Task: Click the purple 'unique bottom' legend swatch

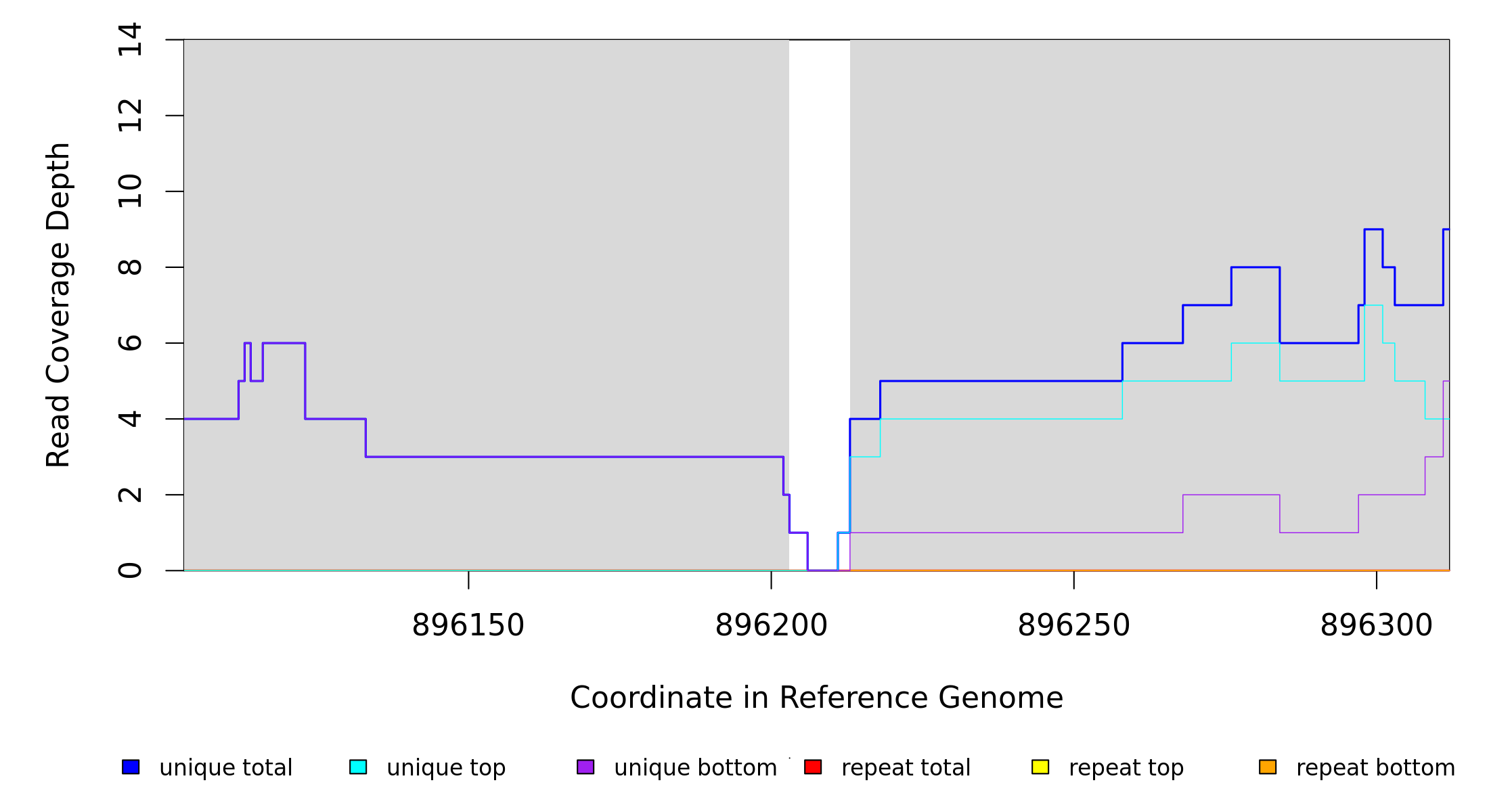Action: click(585, 767)
